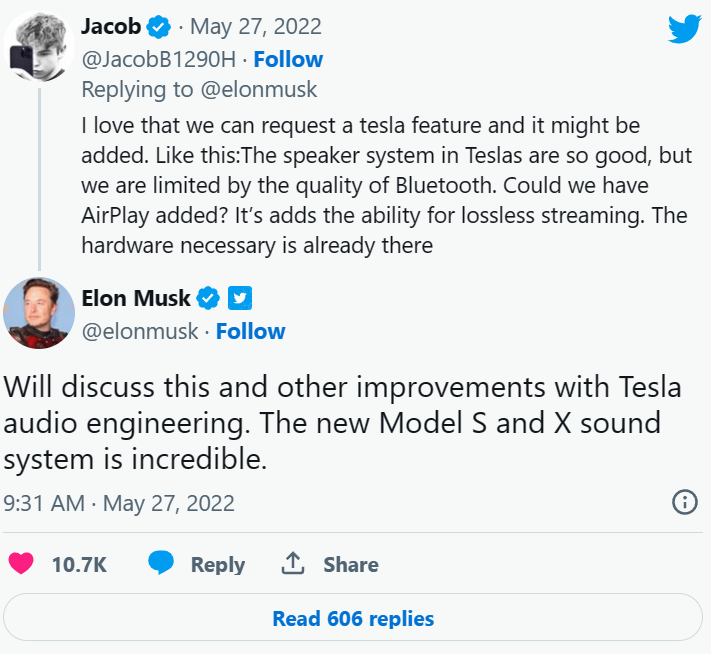Viewport: 711px width, 654px height.
Task: Click the Reply text label
Action: click(x=218, y=565)
